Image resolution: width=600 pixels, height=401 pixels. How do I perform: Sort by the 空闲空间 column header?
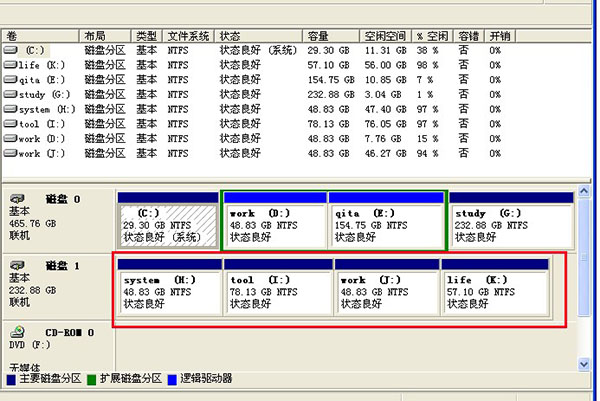pyautogui.click(x=383, y=35)
